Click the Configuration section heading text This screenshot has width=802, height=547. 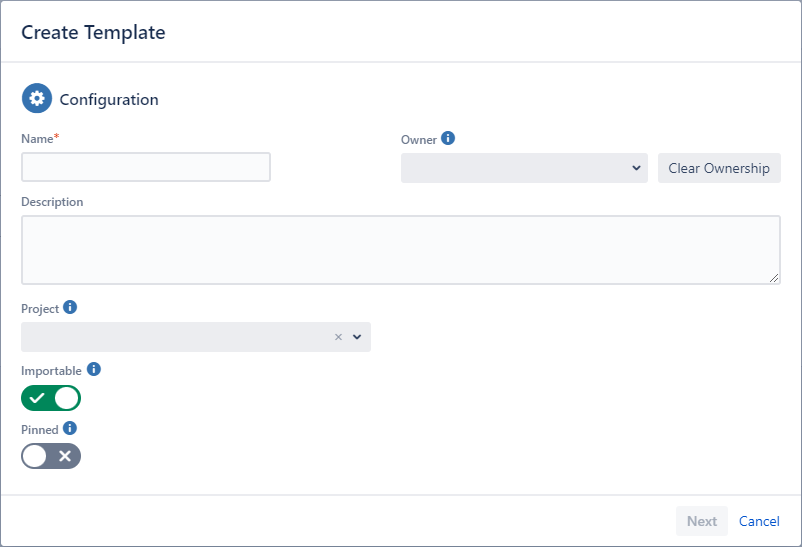pos(109,100)
